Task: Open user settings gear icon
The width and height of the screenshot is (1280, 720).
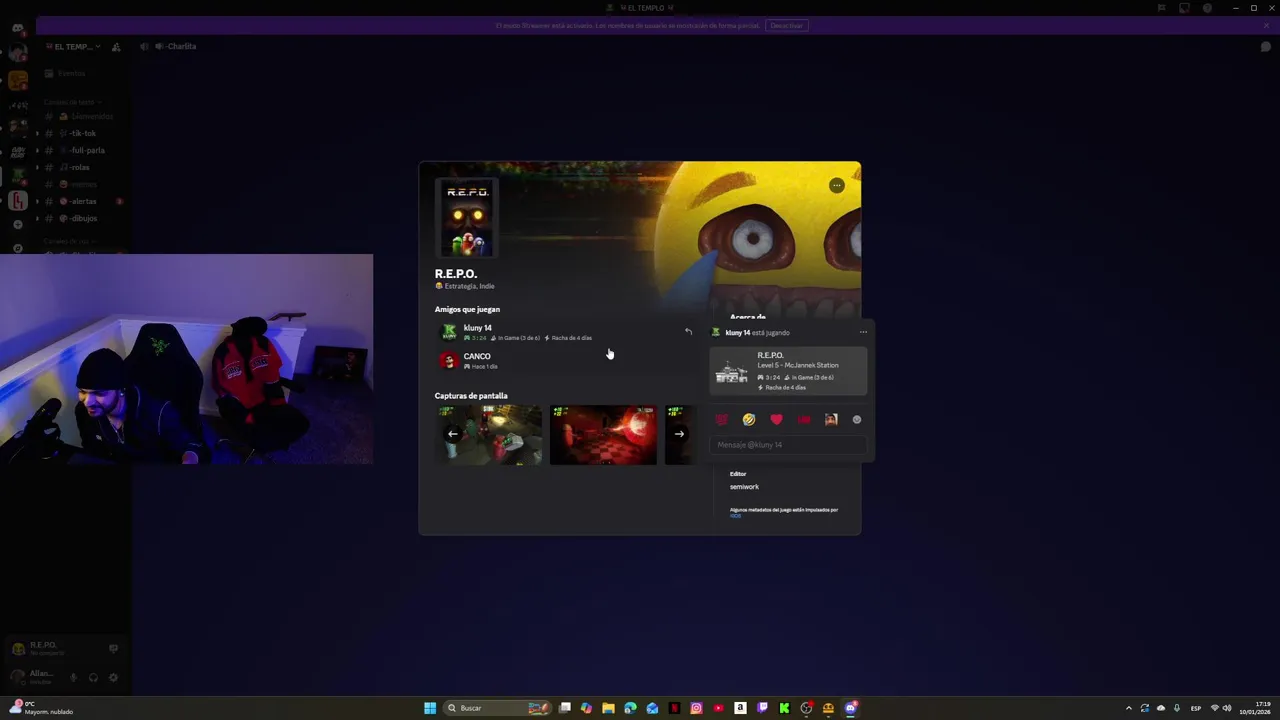Action: pyautogui.click(x=113, y=677)
